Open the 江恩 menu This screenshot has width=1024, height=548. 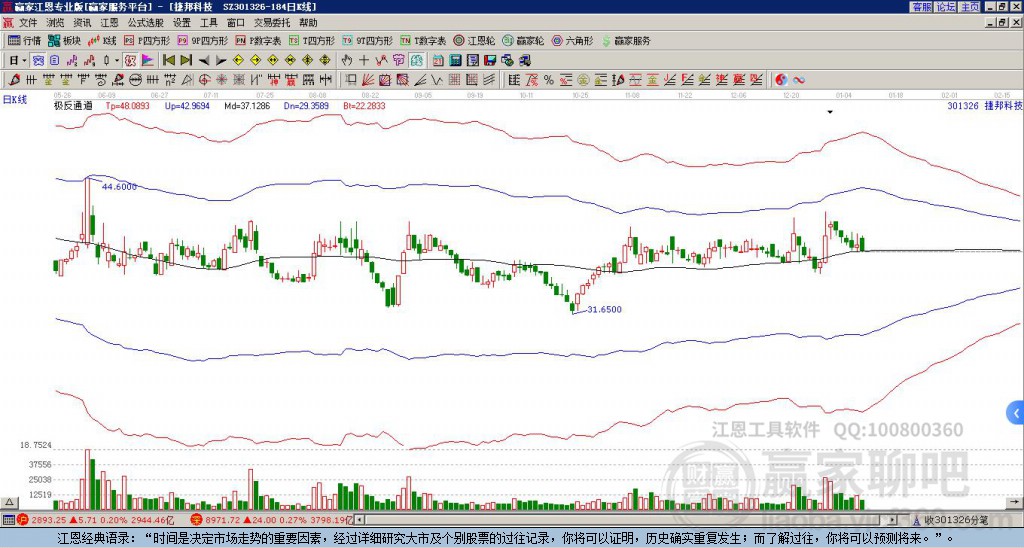pyautogui.click(x=109, y=23)
